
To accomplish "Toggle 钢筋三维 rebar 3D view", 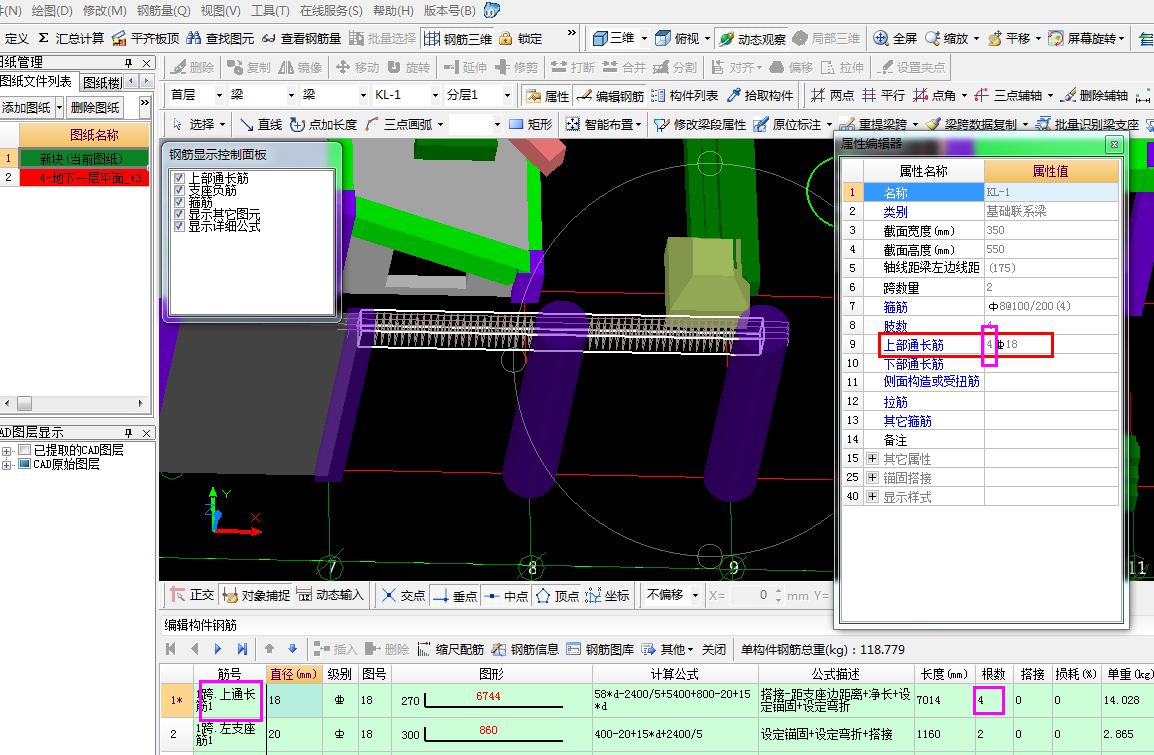I will click(459, 38).
